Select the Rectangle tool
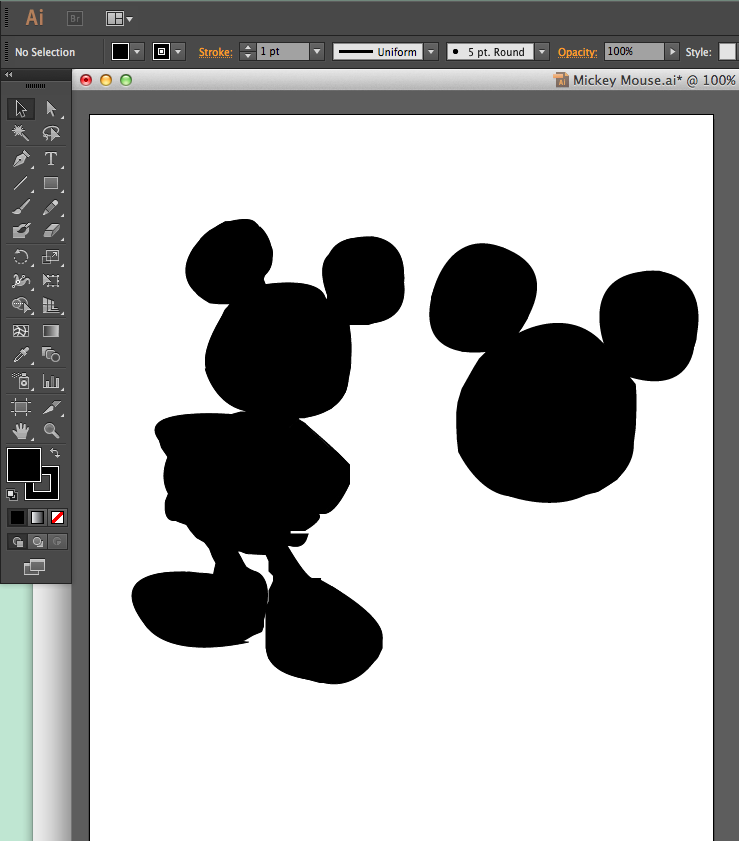Image resolution: width=739 pixels, height=841 pixels. coord(51,183)
